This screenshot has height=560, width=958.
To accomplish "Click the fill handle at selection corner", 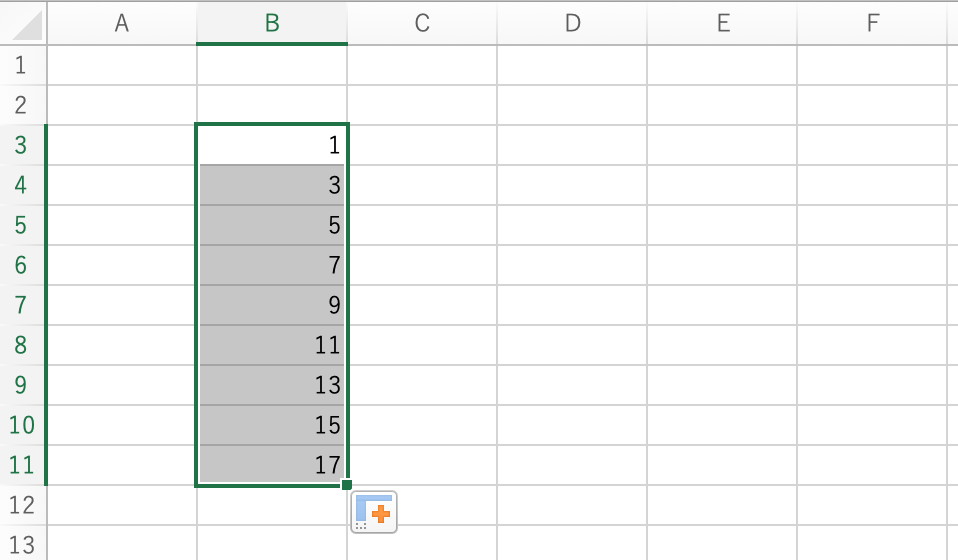I will (x=346, y=485).
